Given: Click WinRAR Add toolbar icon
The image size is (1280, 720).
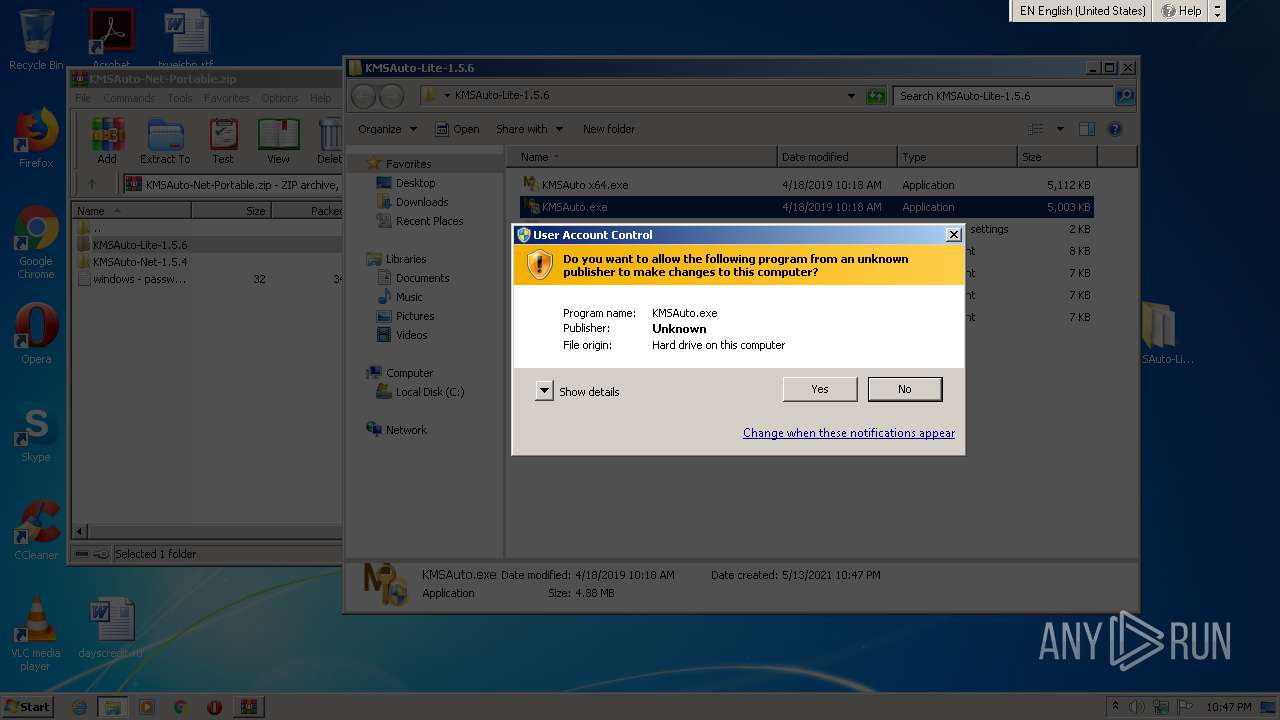Looking at the screenshot, I should pos(107,141).
